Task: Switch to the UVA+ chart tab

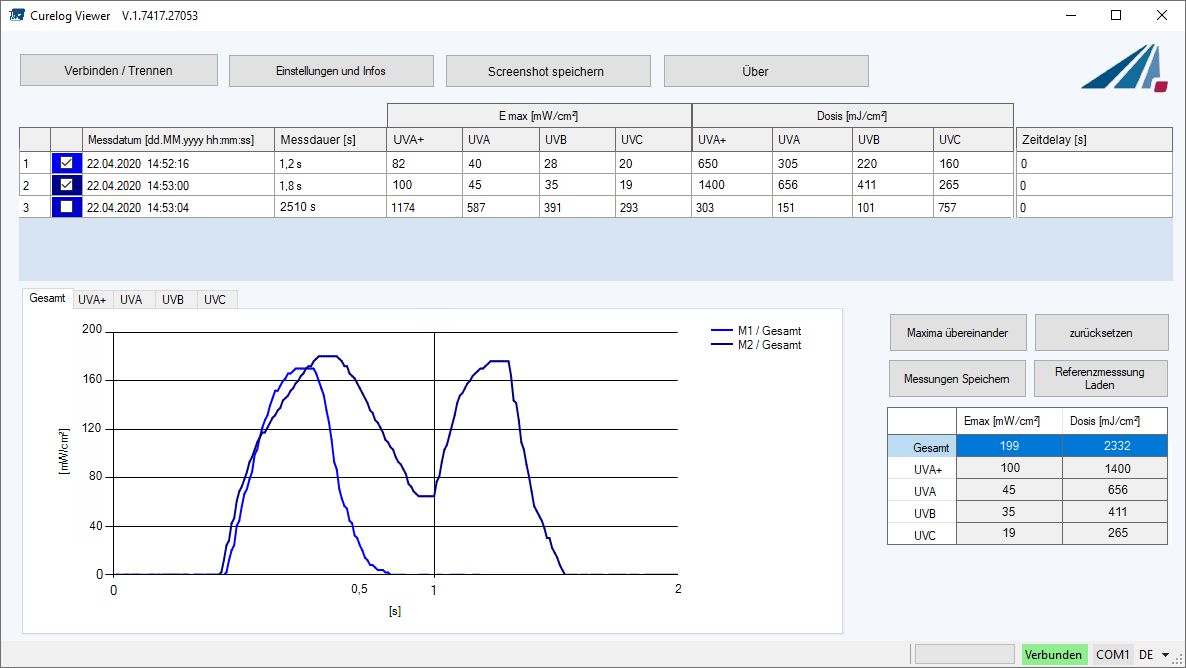Action: tap(92, 300)
